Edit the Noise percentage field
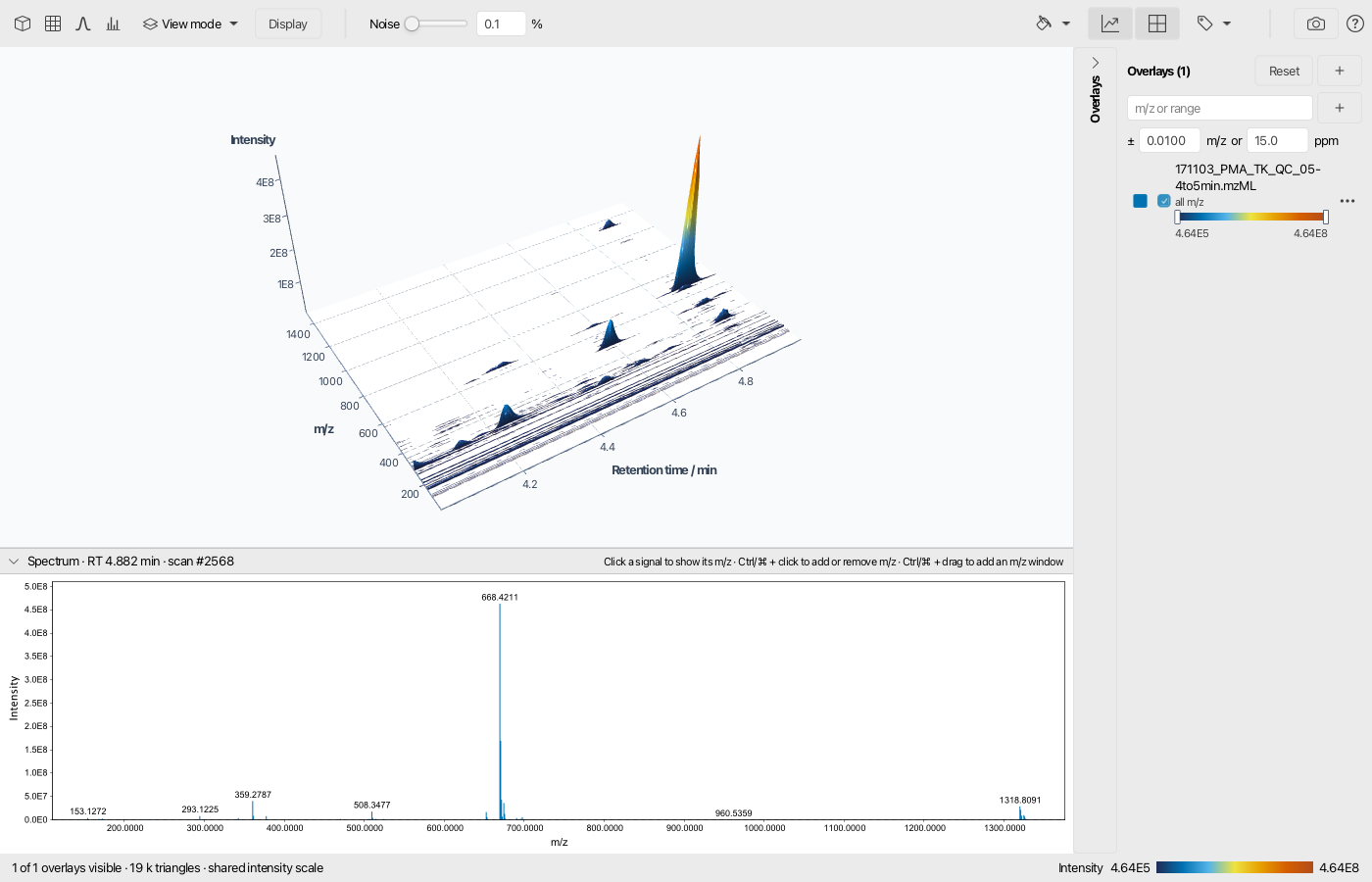This screenshot has height=882, width=1372. tap(501, 24)
